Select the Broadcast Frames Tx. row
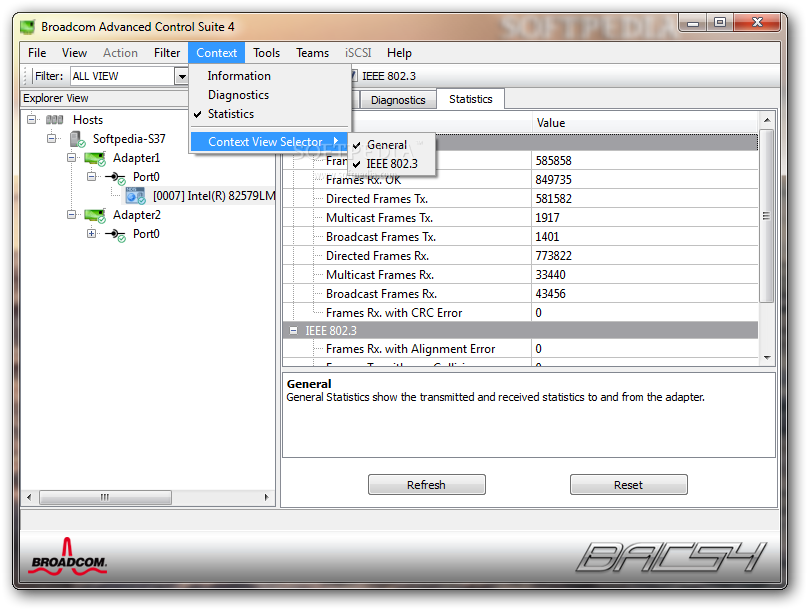The height and width of the screenshot is (610, 808). 520,237
